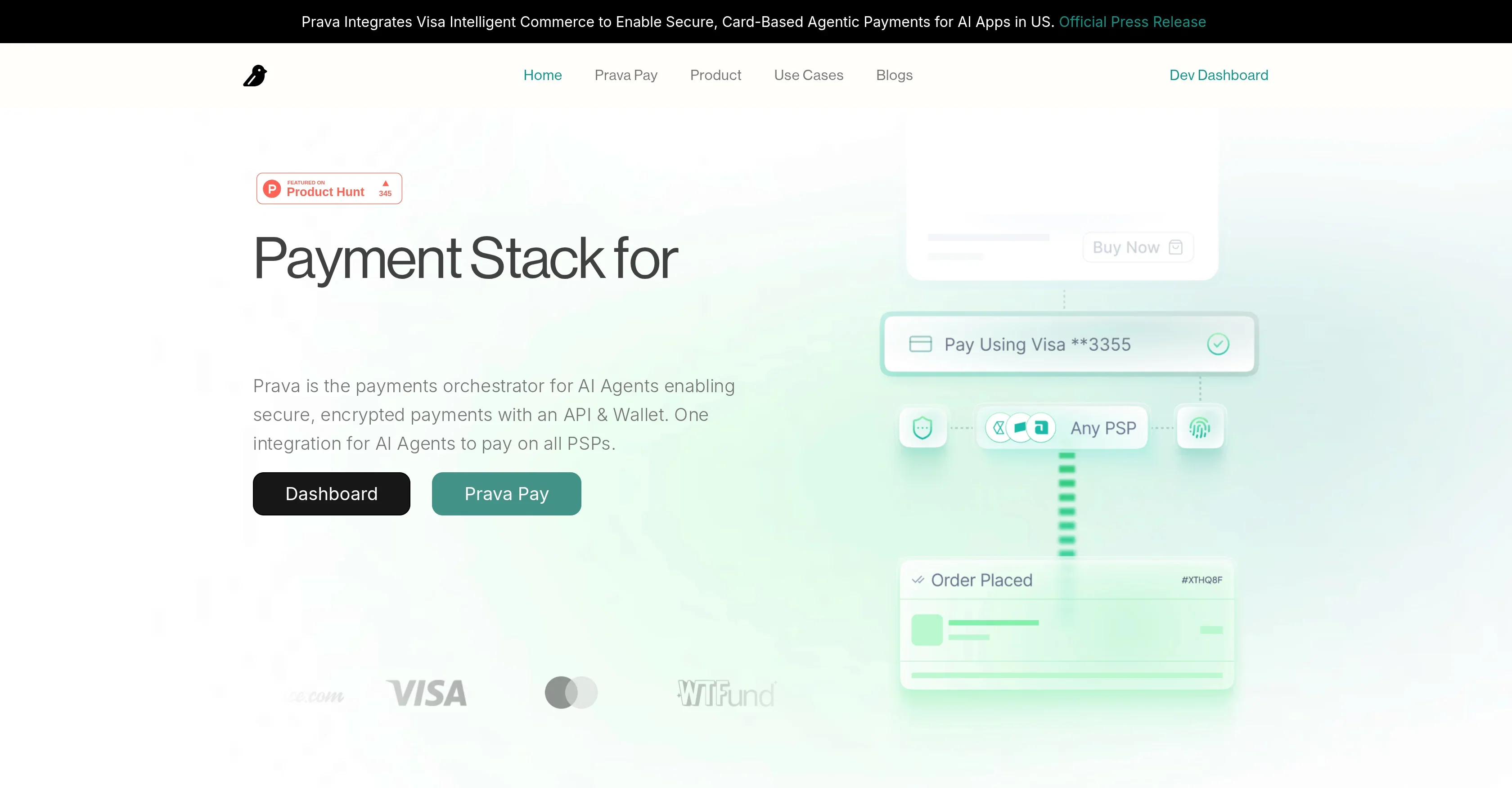
Task: Click the green checkmark circle on Visa row
Action: point(1218,344)
